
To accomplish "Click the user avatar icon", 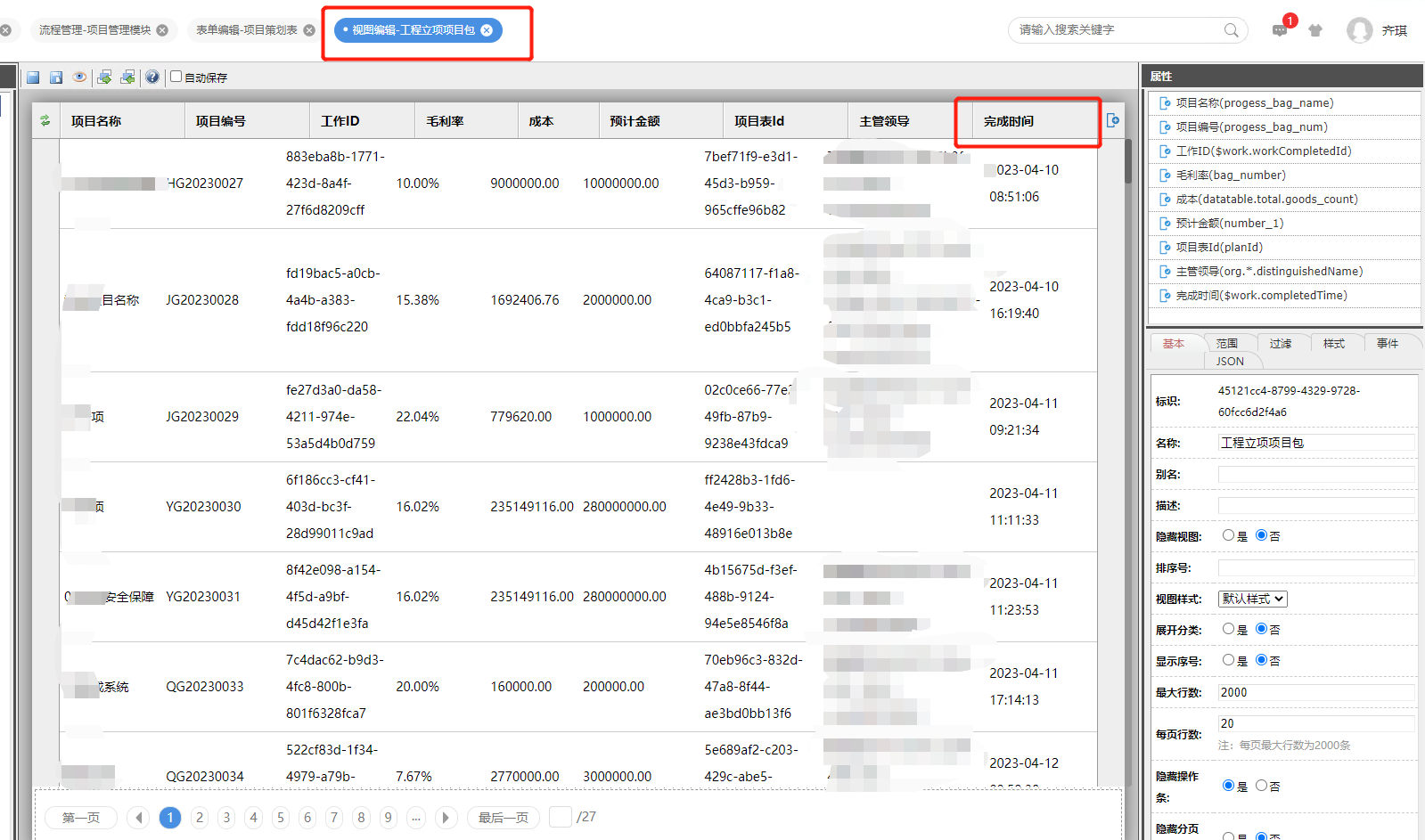I will pos(1359,30).
